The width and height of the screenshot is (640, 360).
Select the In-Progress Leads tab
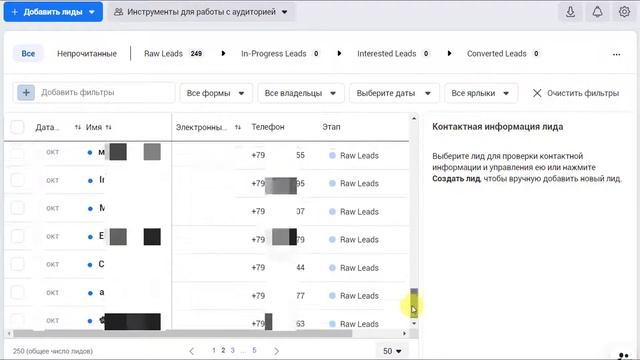pyautogui.click(x=280, y=53)
